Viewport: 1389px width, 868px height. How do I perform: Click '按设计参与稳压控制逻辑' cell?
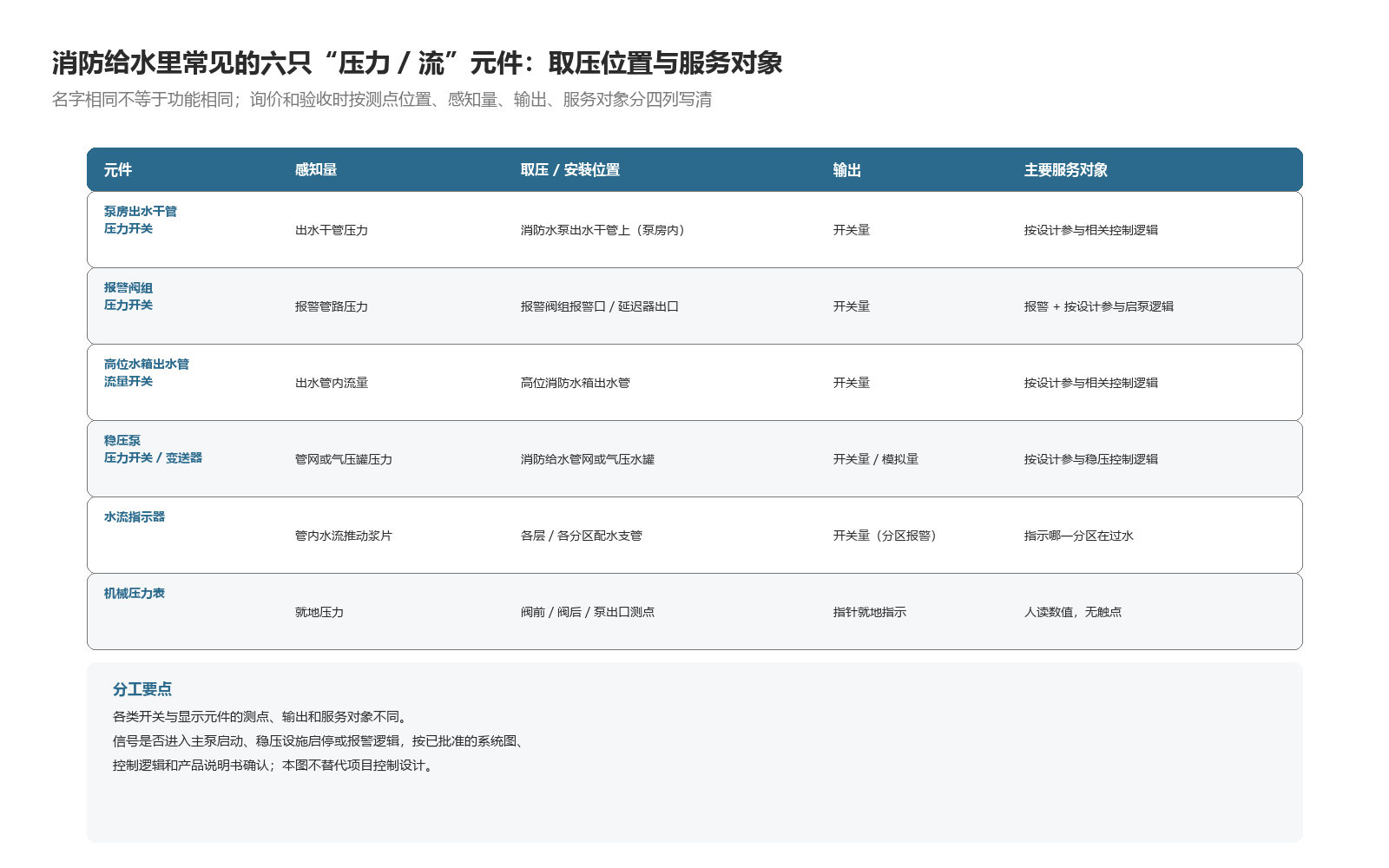point(1091,459)
